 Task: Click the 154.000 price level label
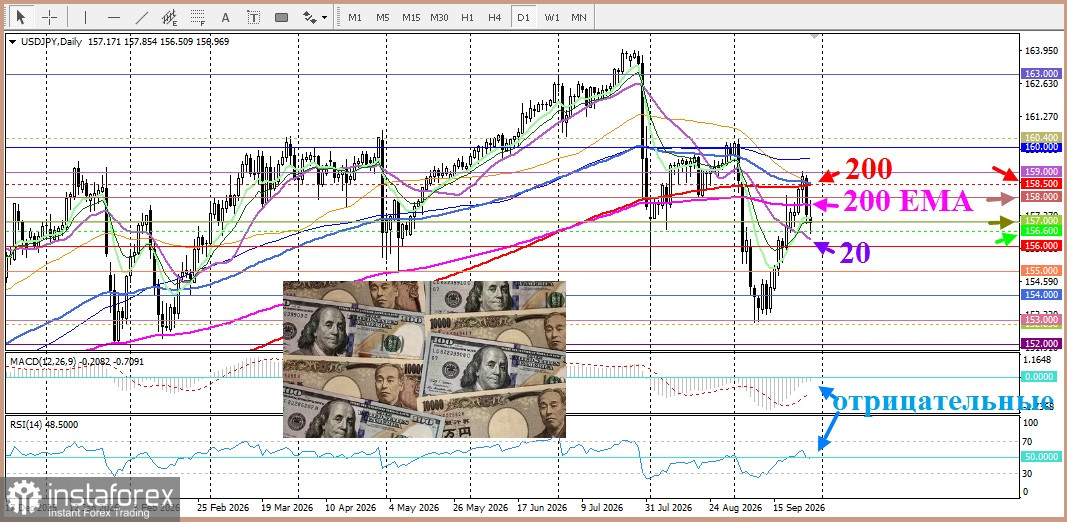click(x=1040, y=295)
